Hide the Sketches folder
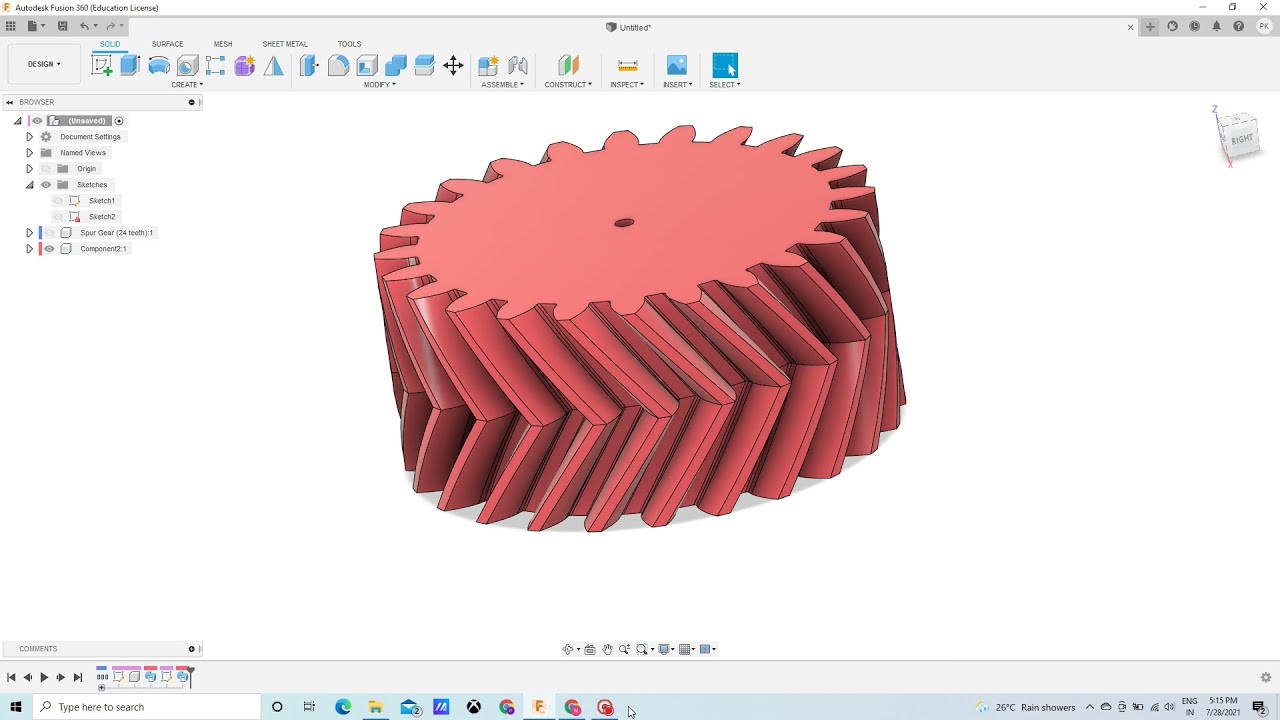1280x720 pixels. [46, 185]
